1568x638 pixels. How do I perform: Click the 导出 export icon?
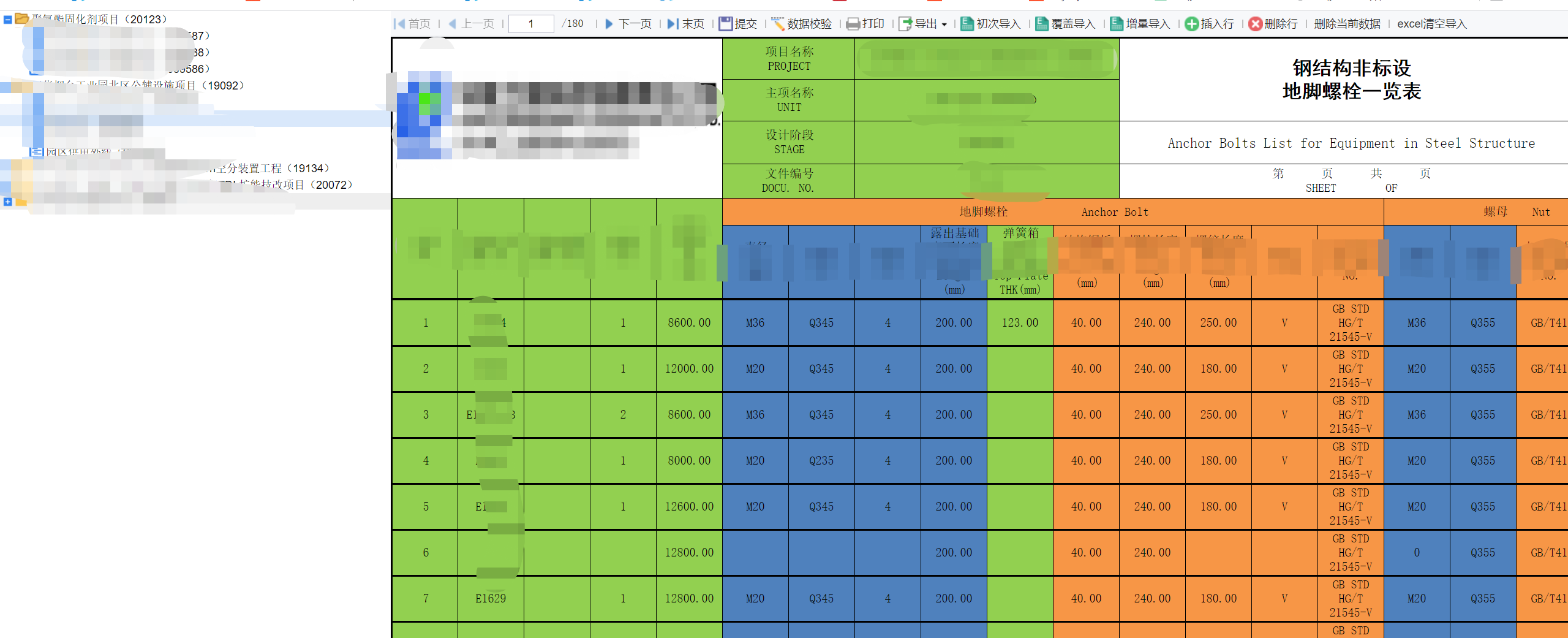click(906, 24)
